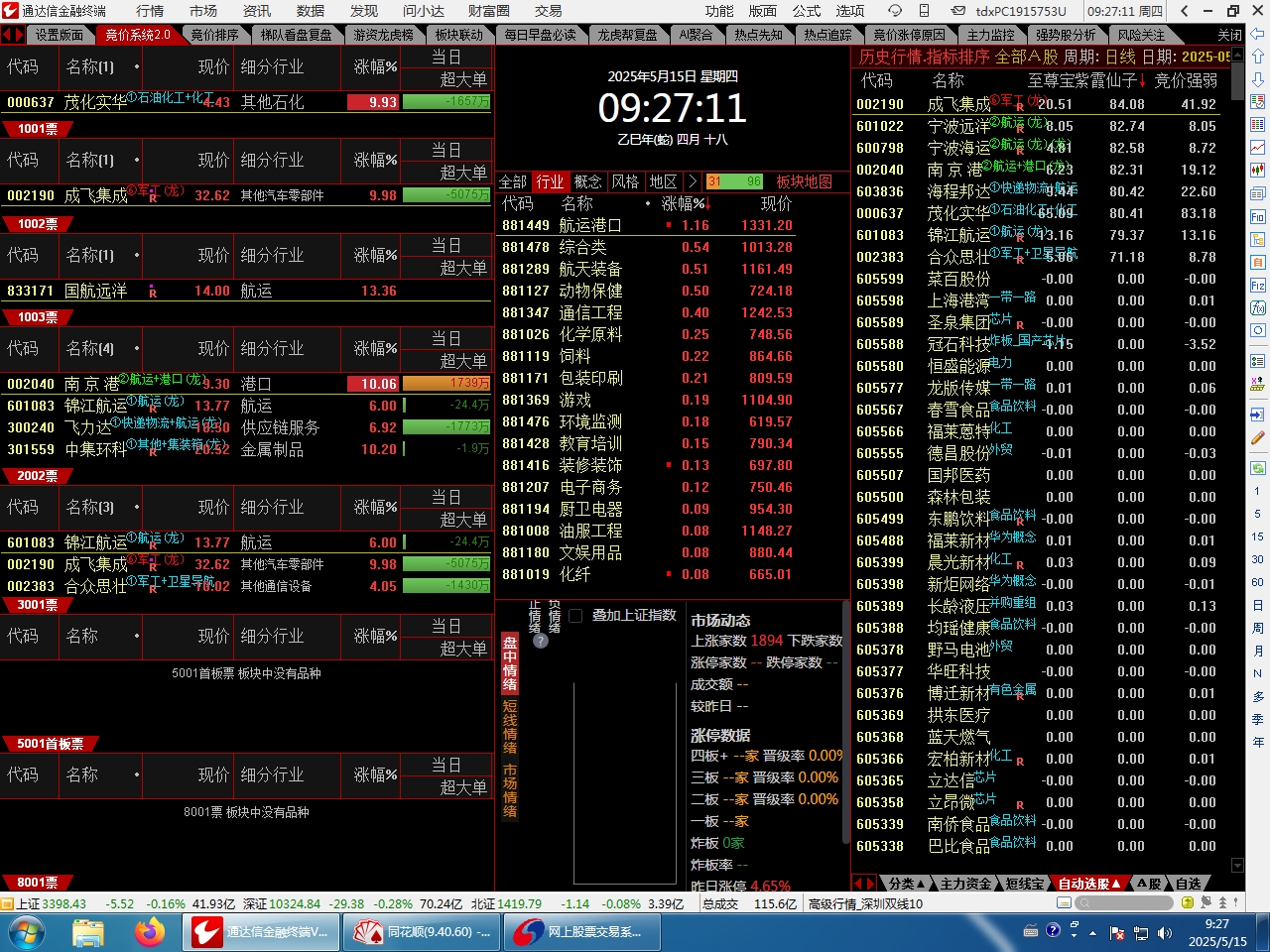Click the orange document icon in sidebar
The width and height of the screenshot is (1270, 952).
(x=1258, y=262)
